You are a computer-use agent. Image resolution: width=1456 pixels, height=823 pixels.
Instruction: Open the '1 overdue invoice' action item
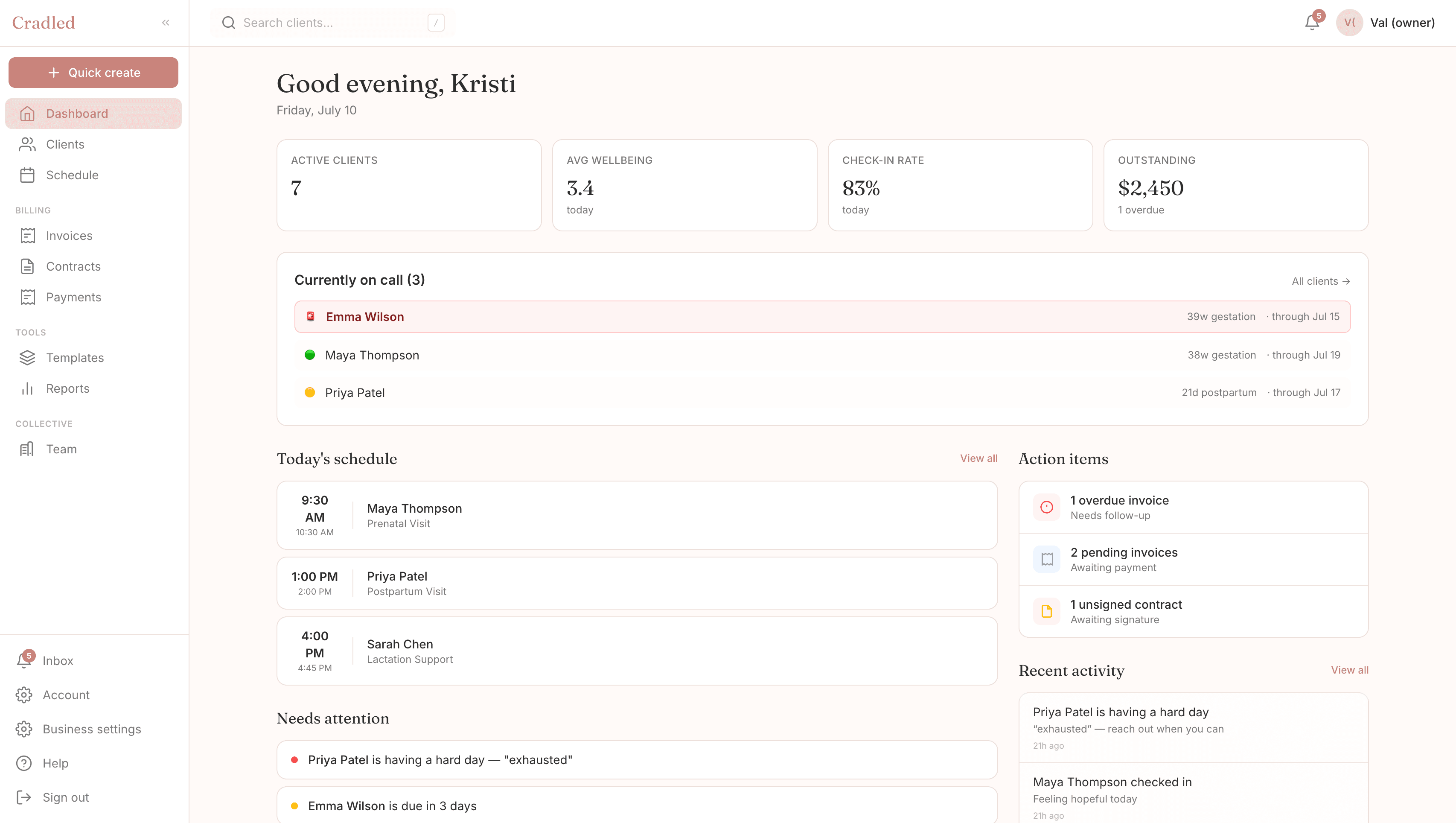1193,507
